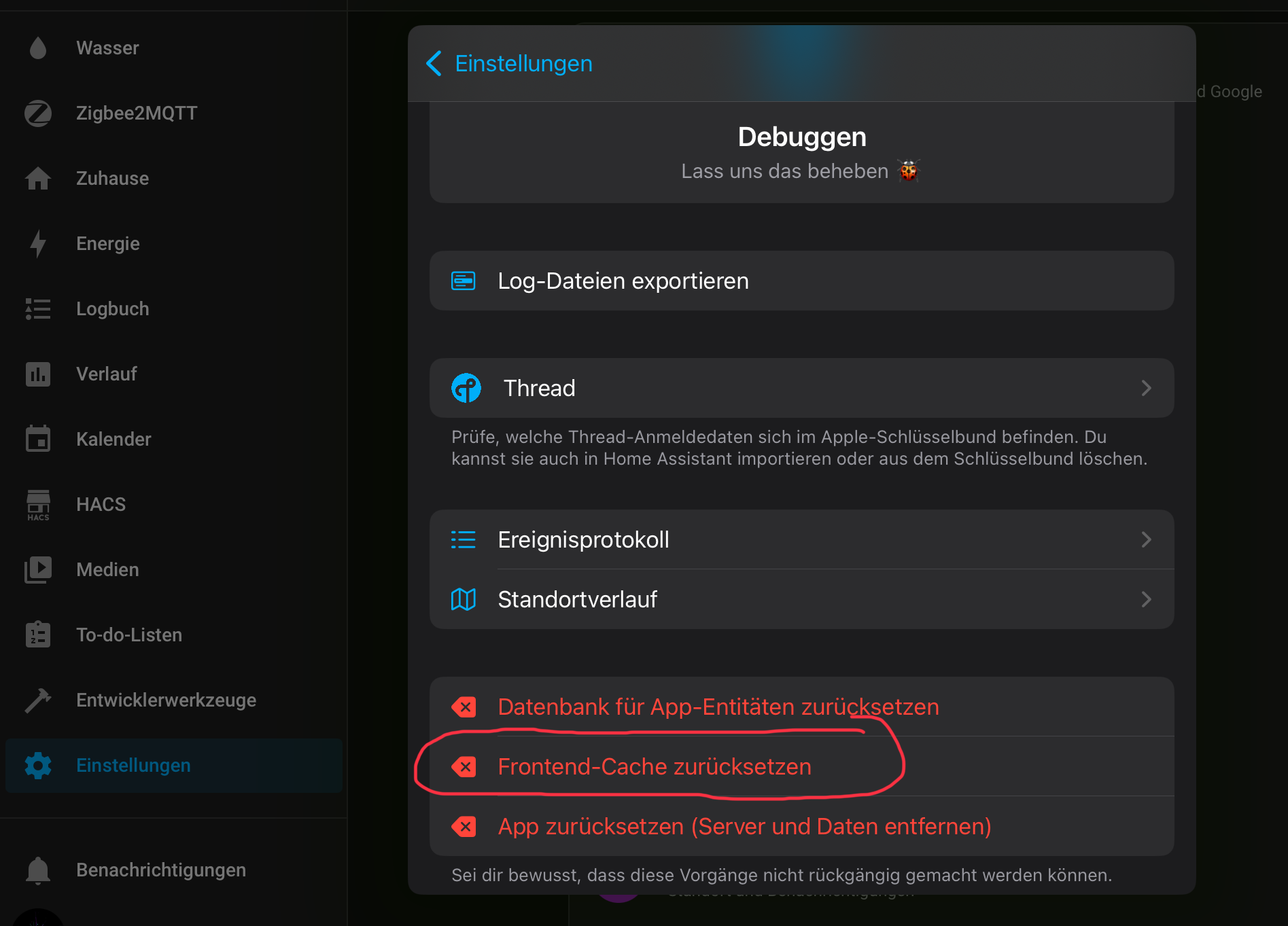
Task: Click the HACS store icon
Action: click(x=38, y=505)
